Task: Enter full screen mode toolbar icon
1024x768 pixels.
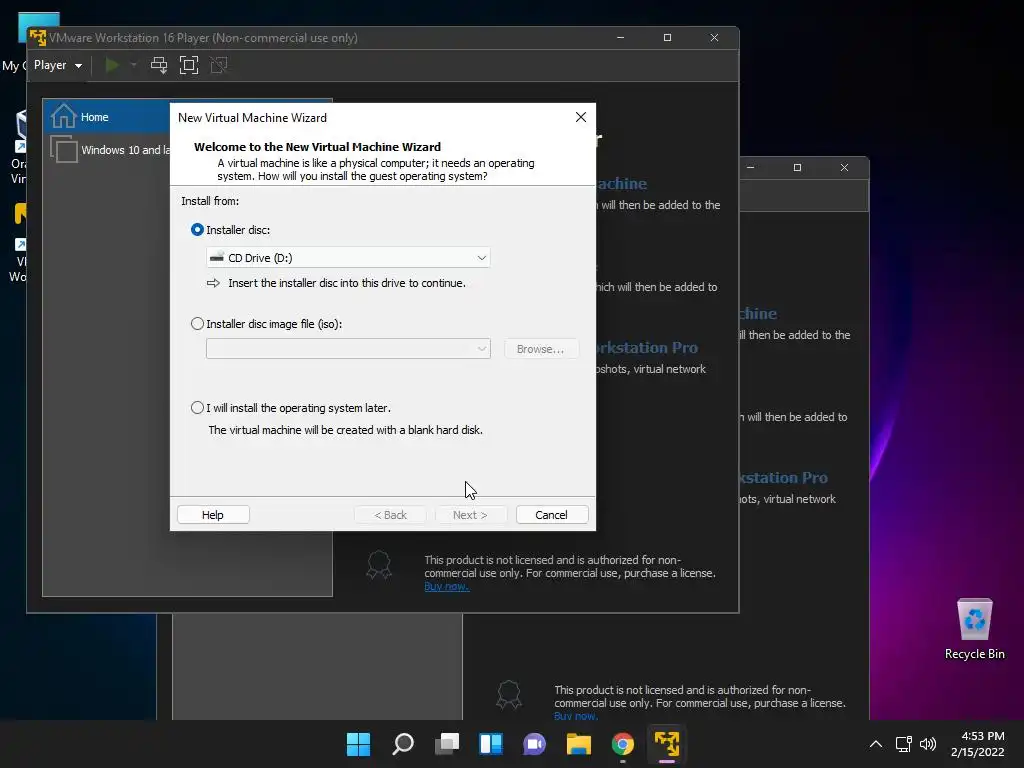Action: pyautogui.click(x=189, y=65)
